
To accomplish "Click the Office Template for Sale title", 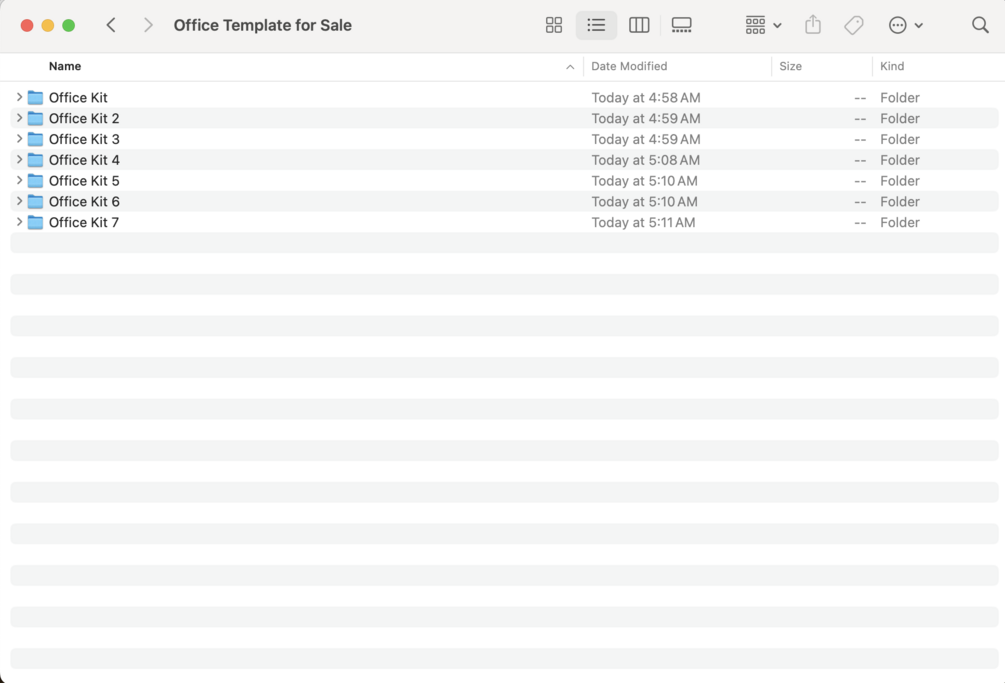I will pos(262,24).
